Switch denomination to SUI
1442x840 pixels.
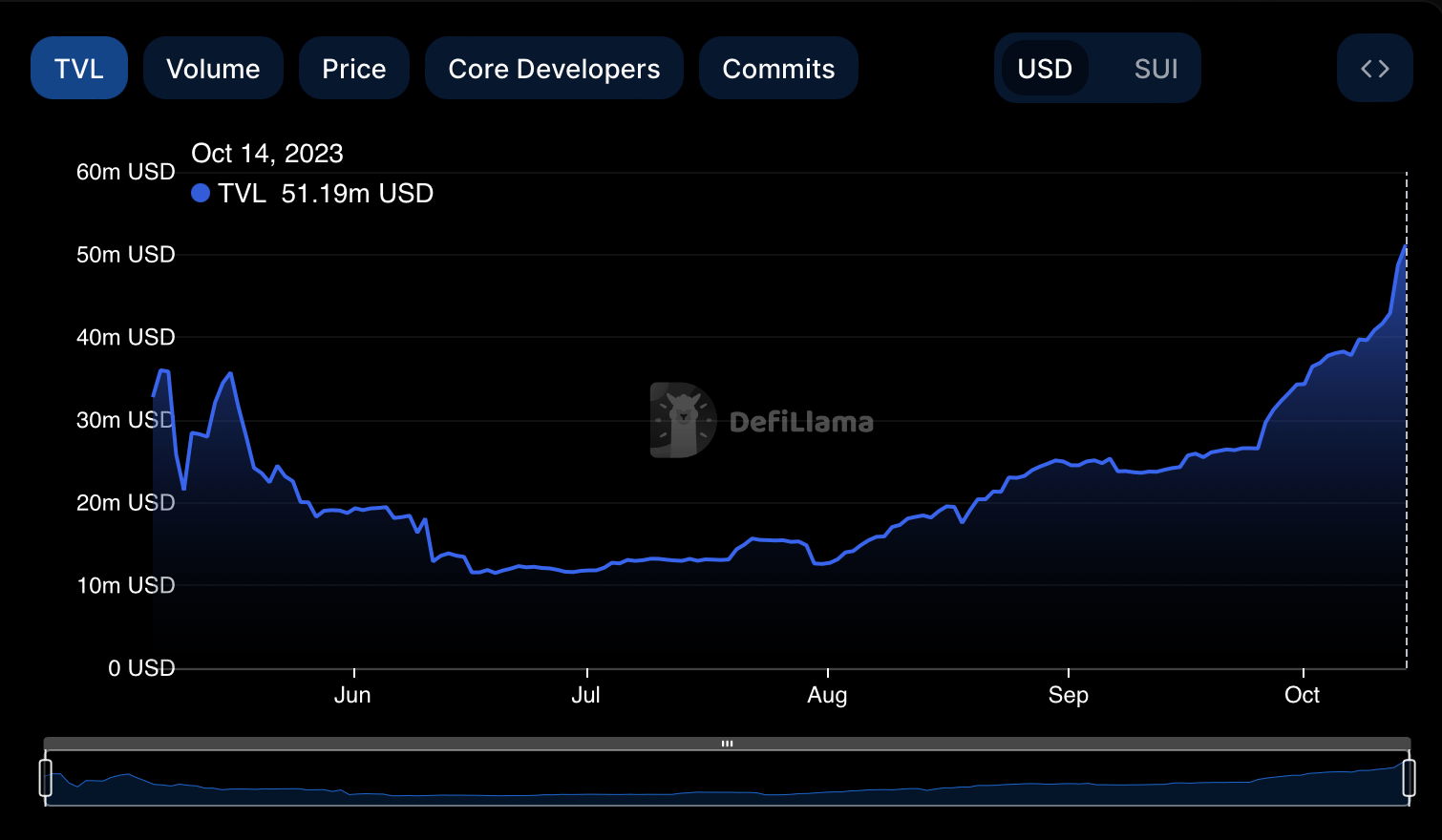click(1156, 68)
